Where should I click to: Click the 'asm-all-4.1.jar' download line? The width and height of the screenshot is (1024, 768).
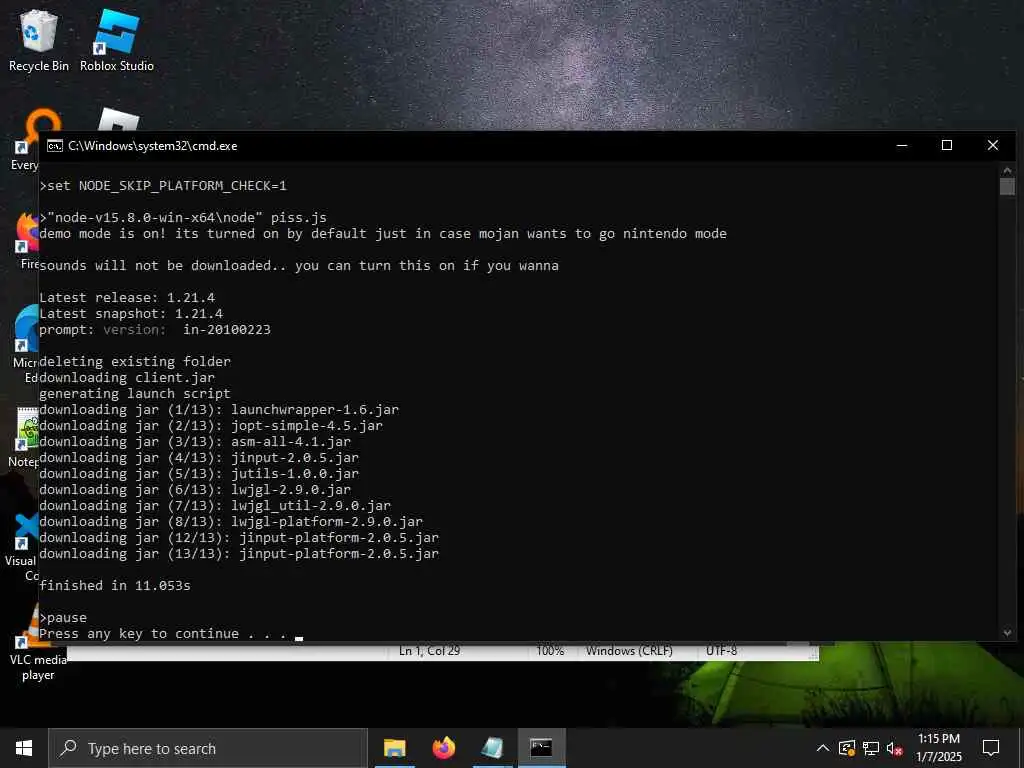pyautogui.click(x=195, y=441)
